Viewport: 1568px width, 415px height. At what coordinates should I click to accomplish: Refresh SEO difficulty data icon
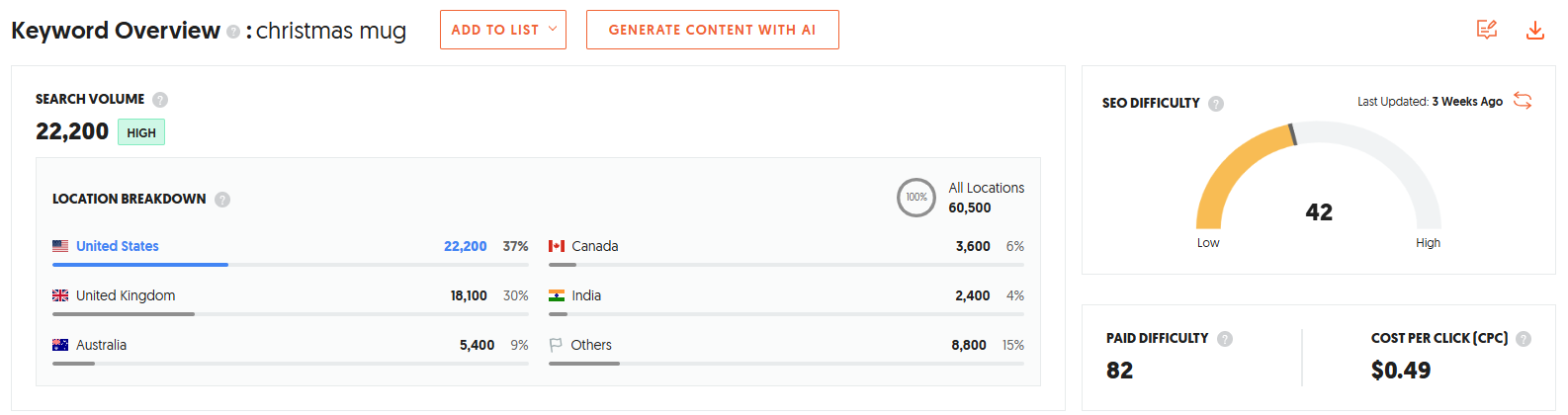pos(1523,101)
